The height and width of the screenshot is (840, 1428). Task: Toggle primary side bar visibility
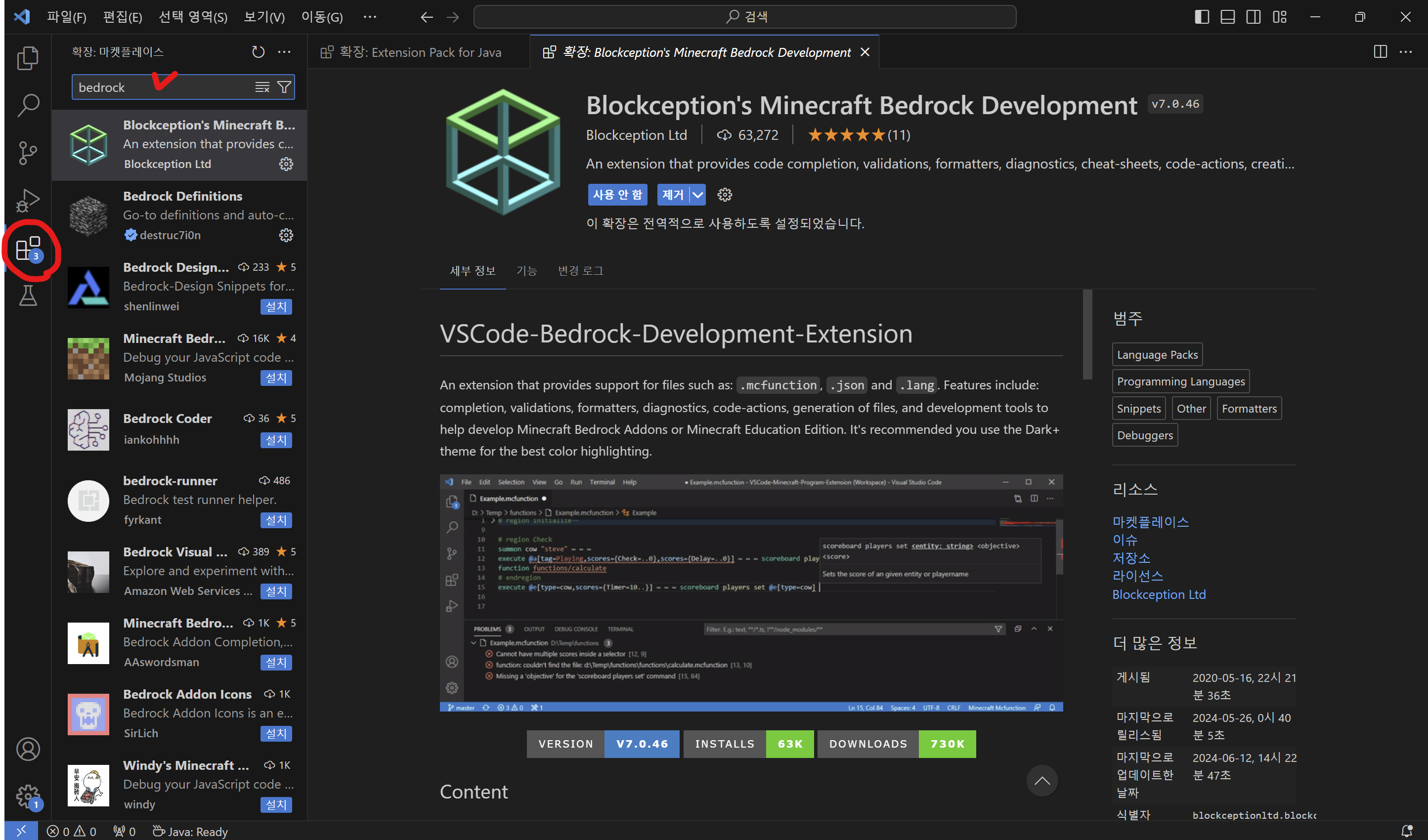click(1201, 17)
